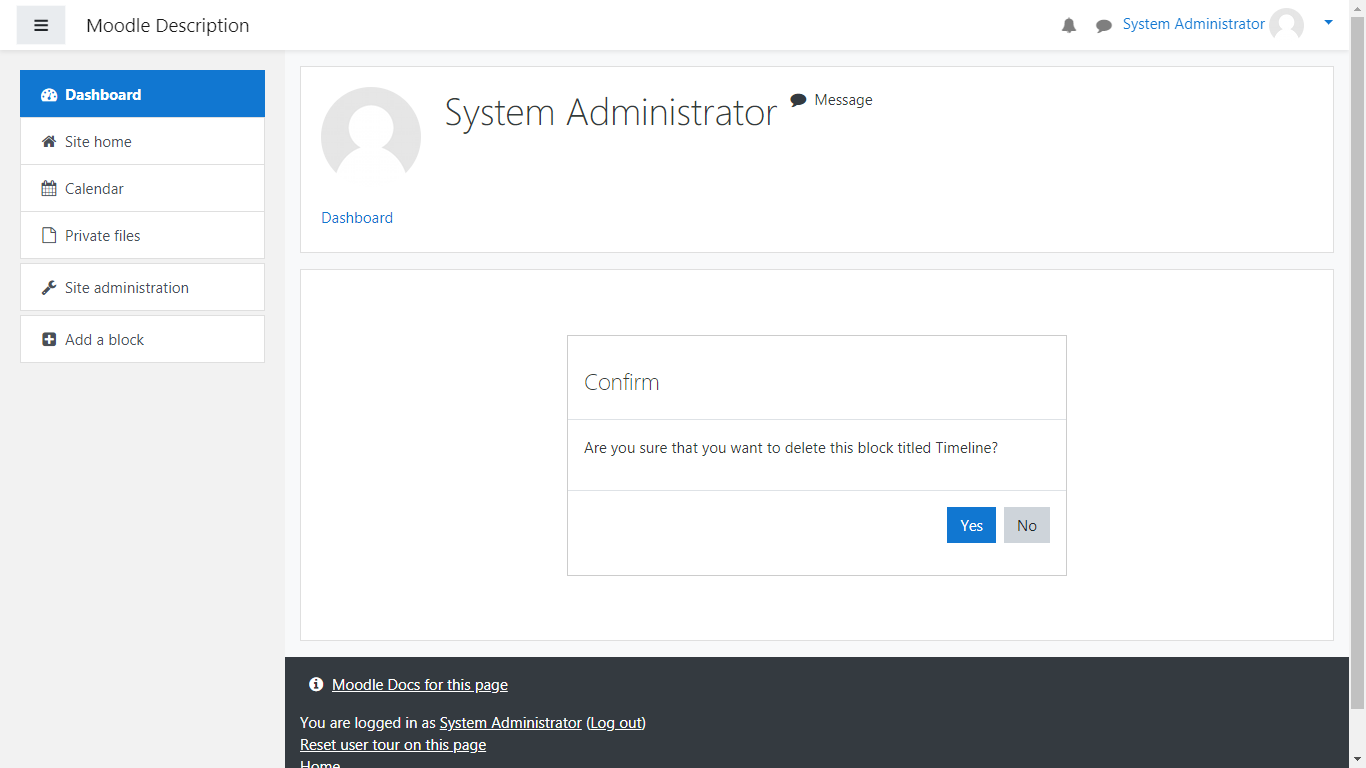Toggle the hamburger side panel button
1366x768 pixels.
[41, 26]
